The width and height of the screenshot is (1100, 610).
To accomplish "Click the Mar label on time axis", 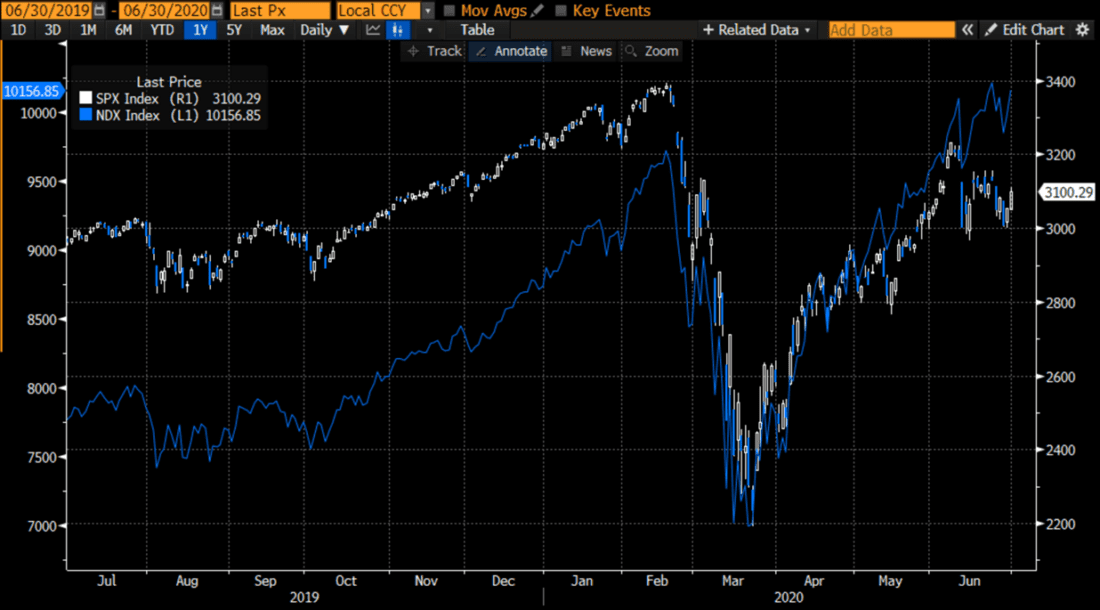I will [x=732, y=581].
